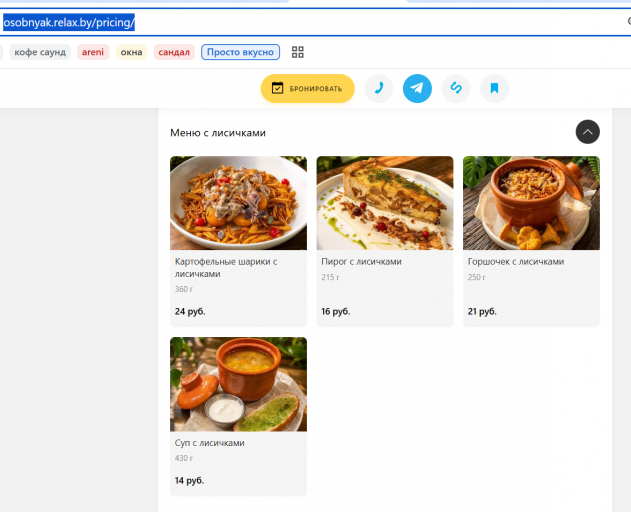Switch to the areni tab group
Viewport: 631px width, 512px height.
[x=93, y=52]
